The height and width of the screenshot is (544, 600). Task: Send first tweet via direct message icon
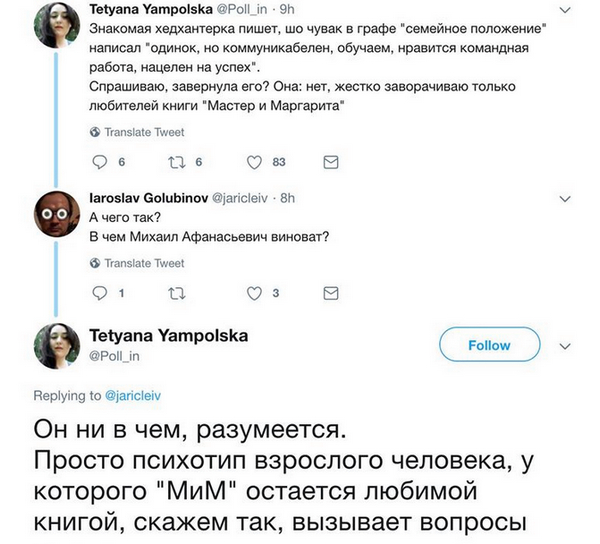332,162
